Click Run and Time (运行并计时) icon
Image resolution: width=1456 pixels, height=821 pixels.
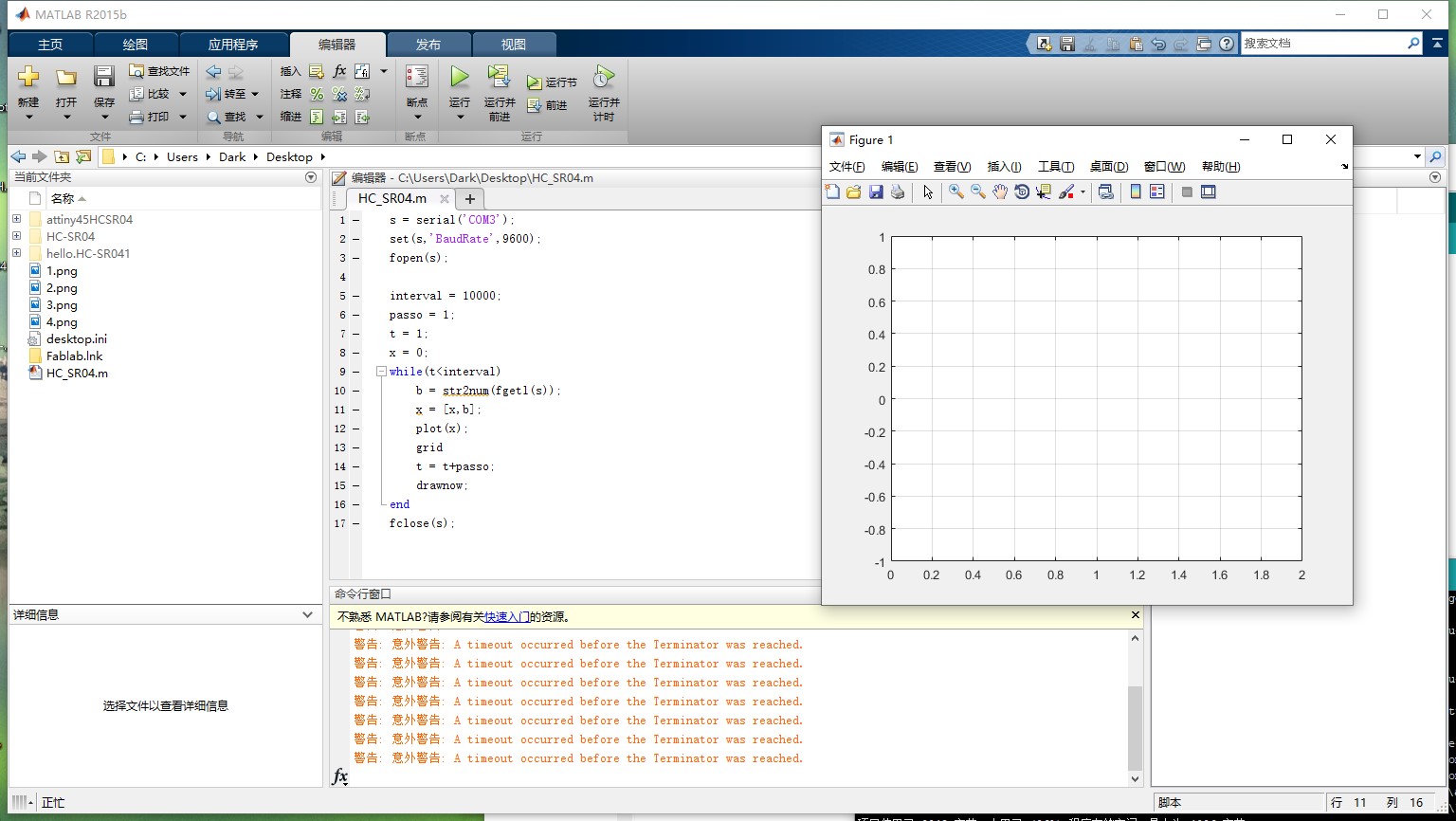604,77
